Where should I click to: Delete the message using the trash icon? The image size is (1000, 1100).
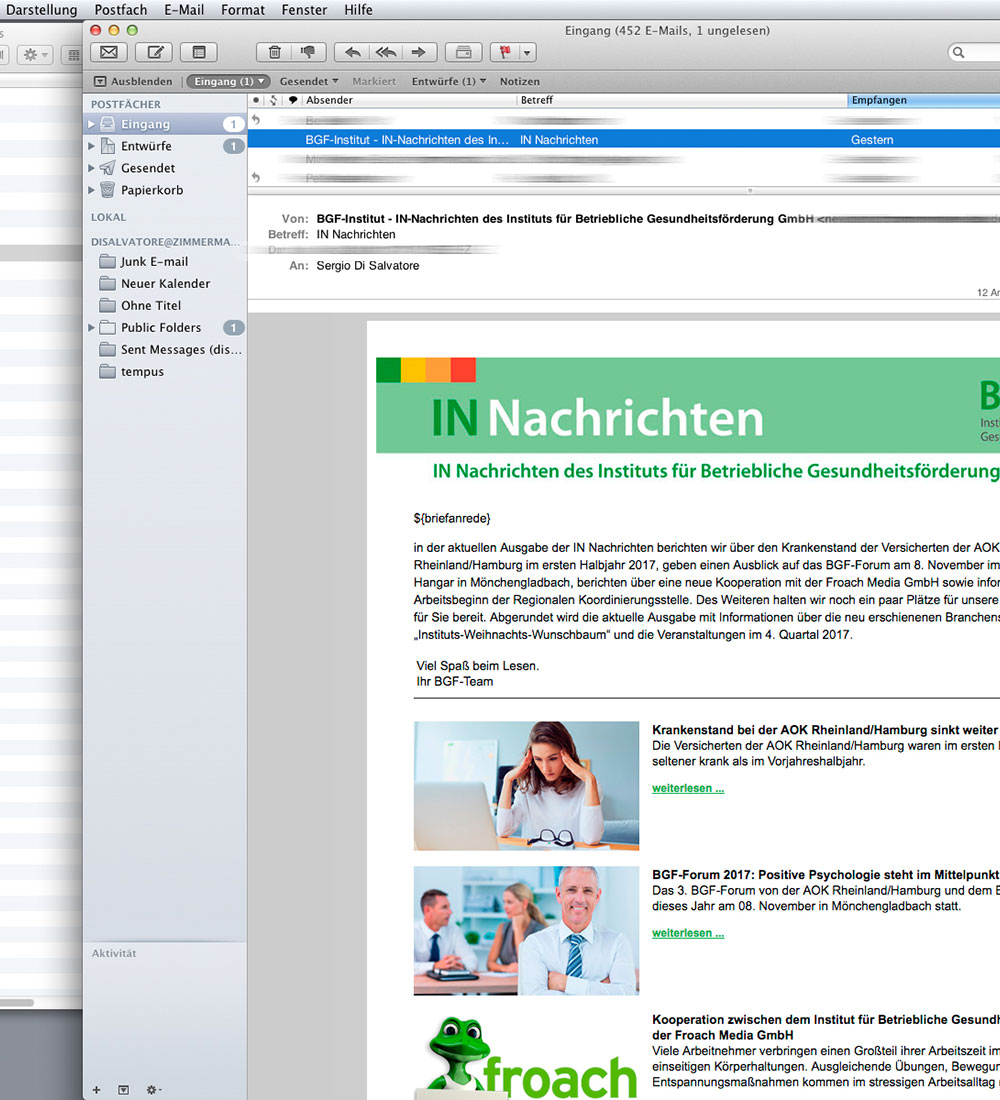(x=274, y=52)
